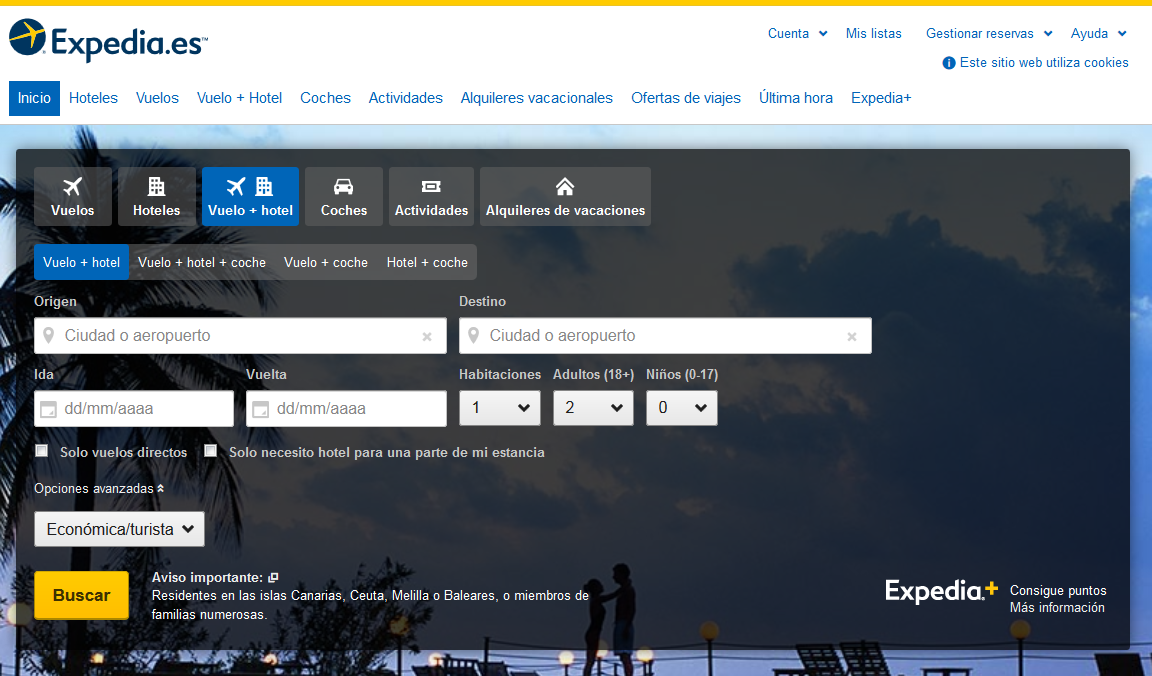This screenshot has height=676, width=1152.
Task: Click the Expedia+ rewards logo
Action: point(941,591)
